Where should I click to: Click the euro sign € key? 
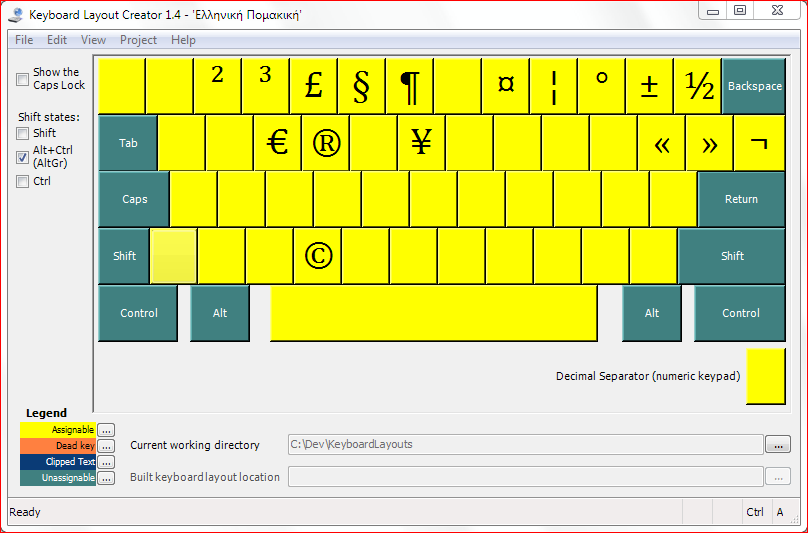point(277,143)
